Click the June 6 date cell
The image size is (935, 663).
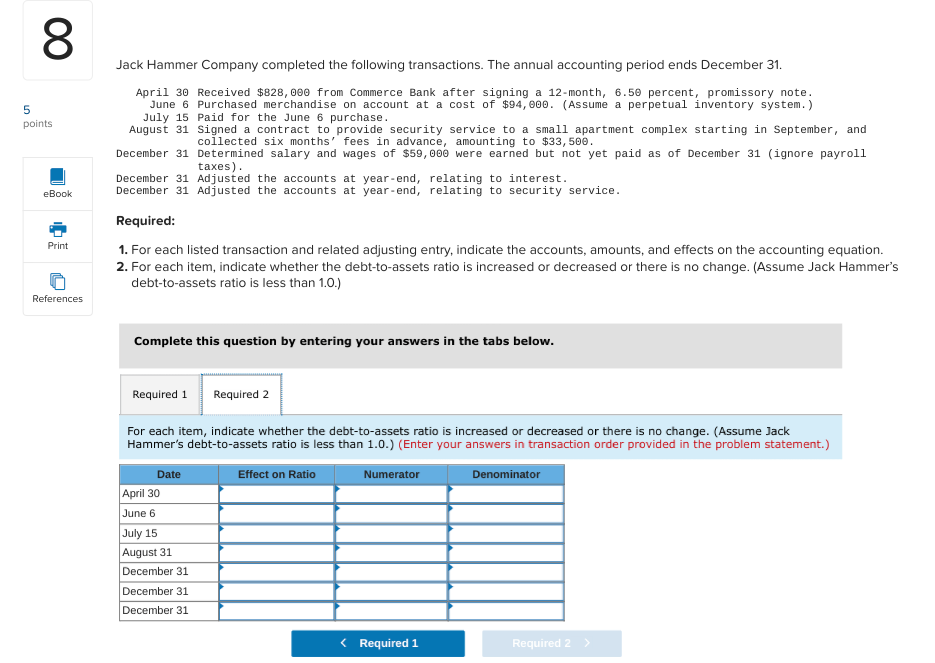click(169, 513)
